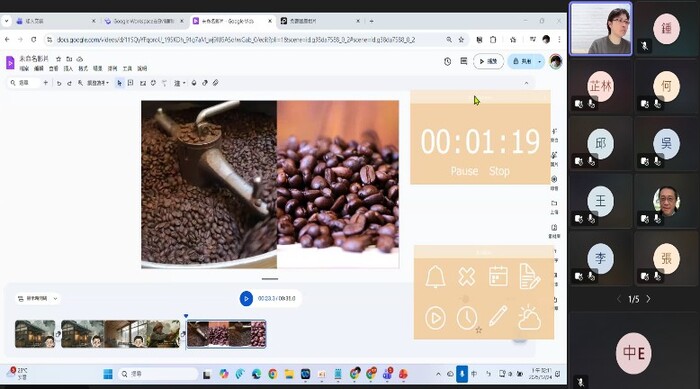Open the second menu in the menu bar
The image size is (700, 389).
point(39,69)
